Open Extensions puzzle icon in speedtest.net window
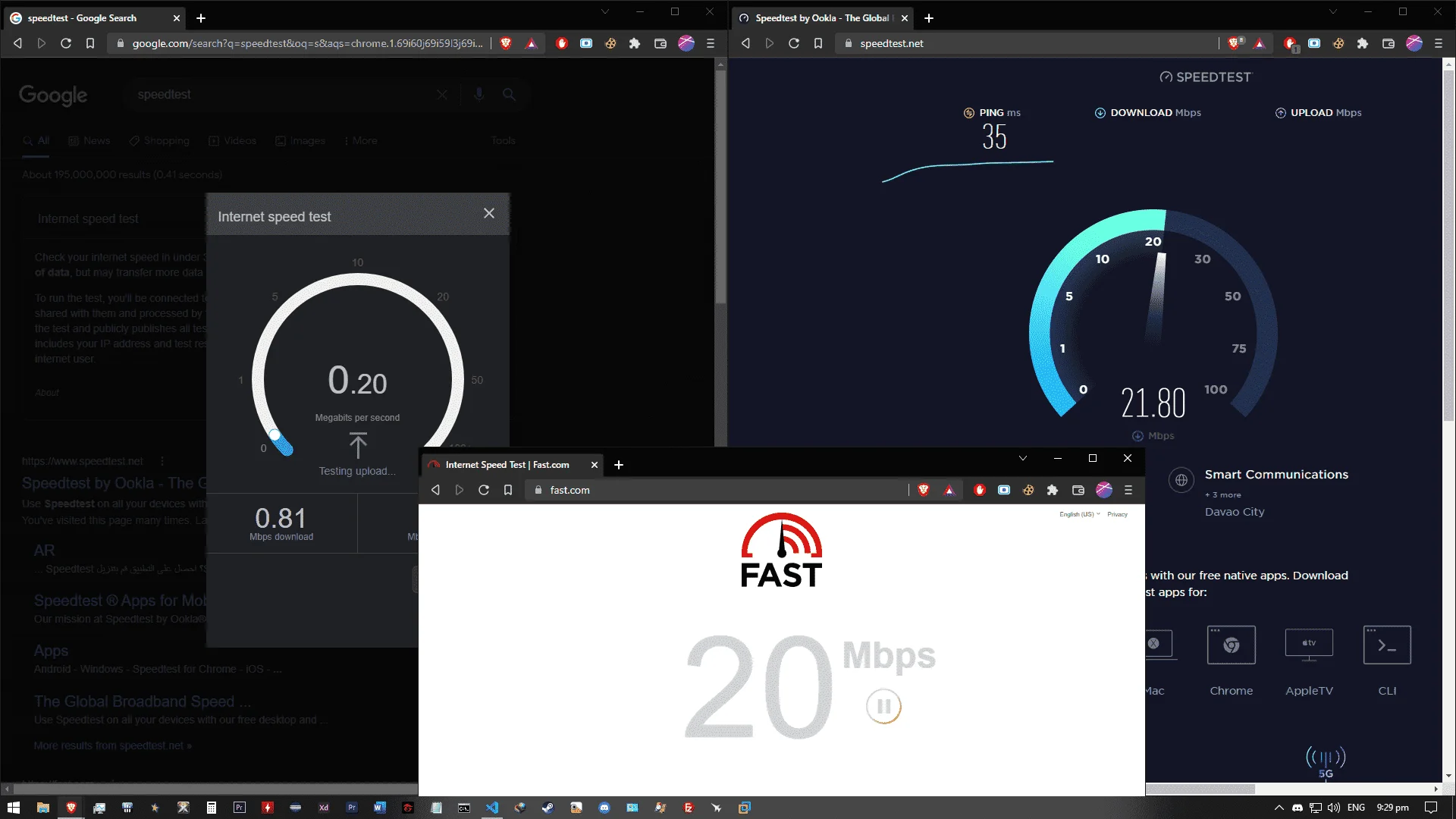This screenshot has width=1456, height=819. click(1363, 43)
